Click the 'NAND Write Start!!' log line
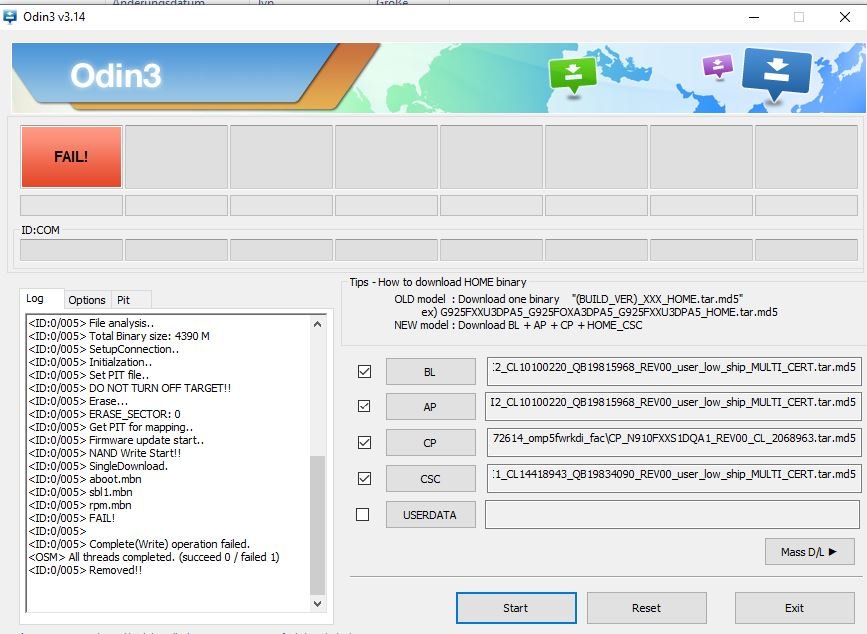Image resolution: width=867 pixels, height=634 pixels. 105,453
